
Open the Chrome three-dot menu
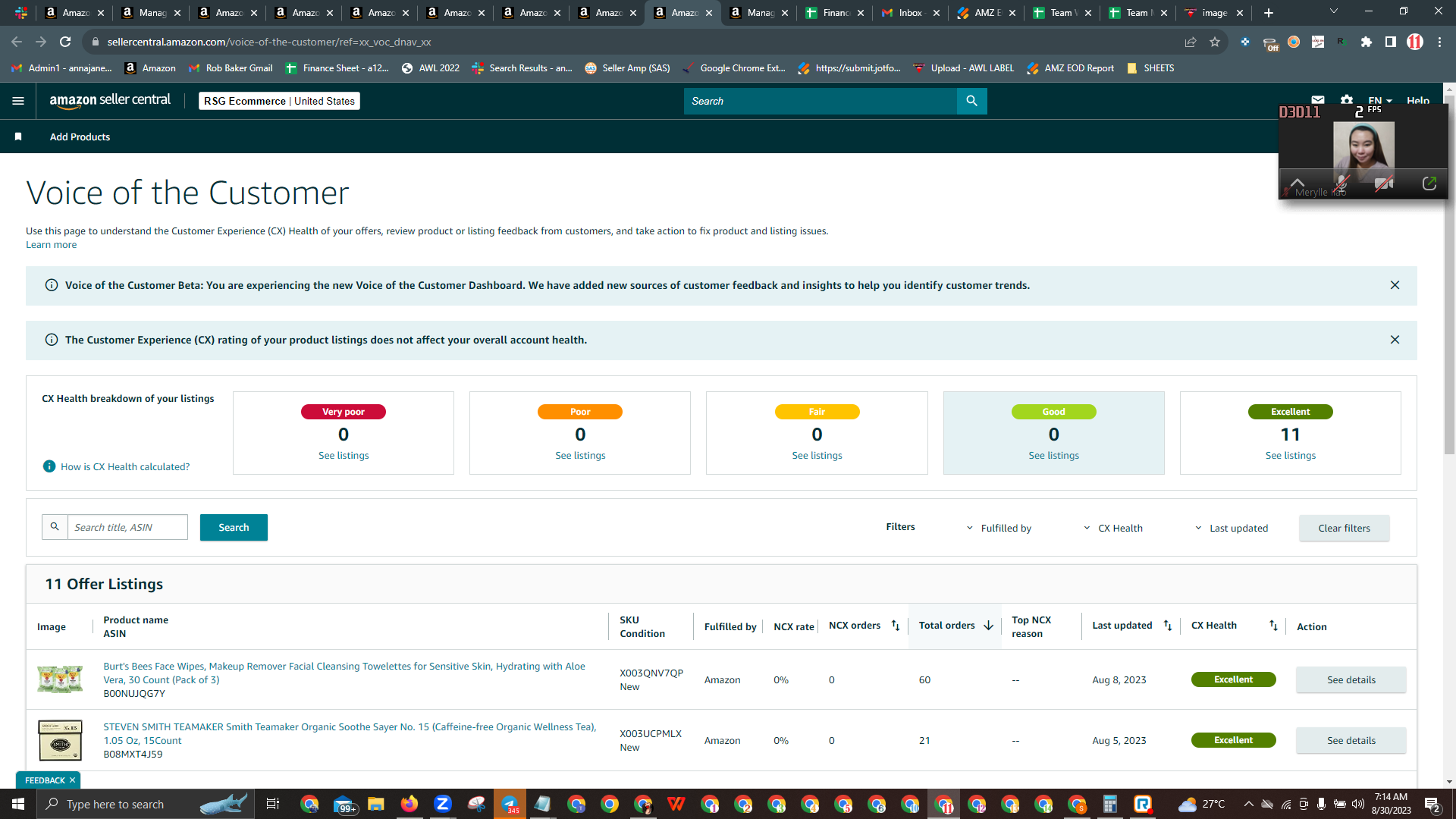[1439, 42]
